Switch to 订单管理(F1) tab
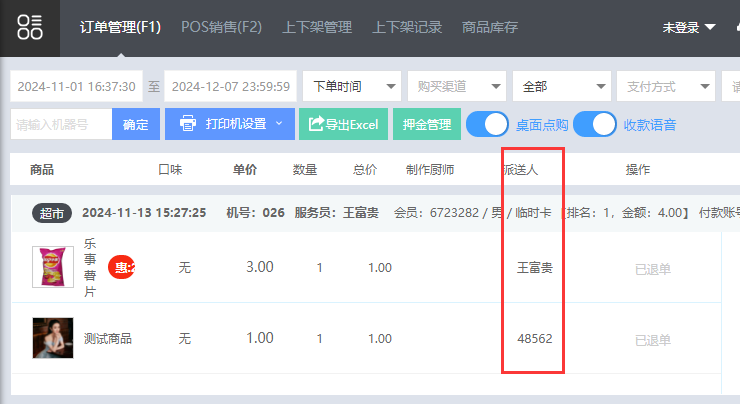The height and width of the screenshot is (404, 740). point(120,27)
